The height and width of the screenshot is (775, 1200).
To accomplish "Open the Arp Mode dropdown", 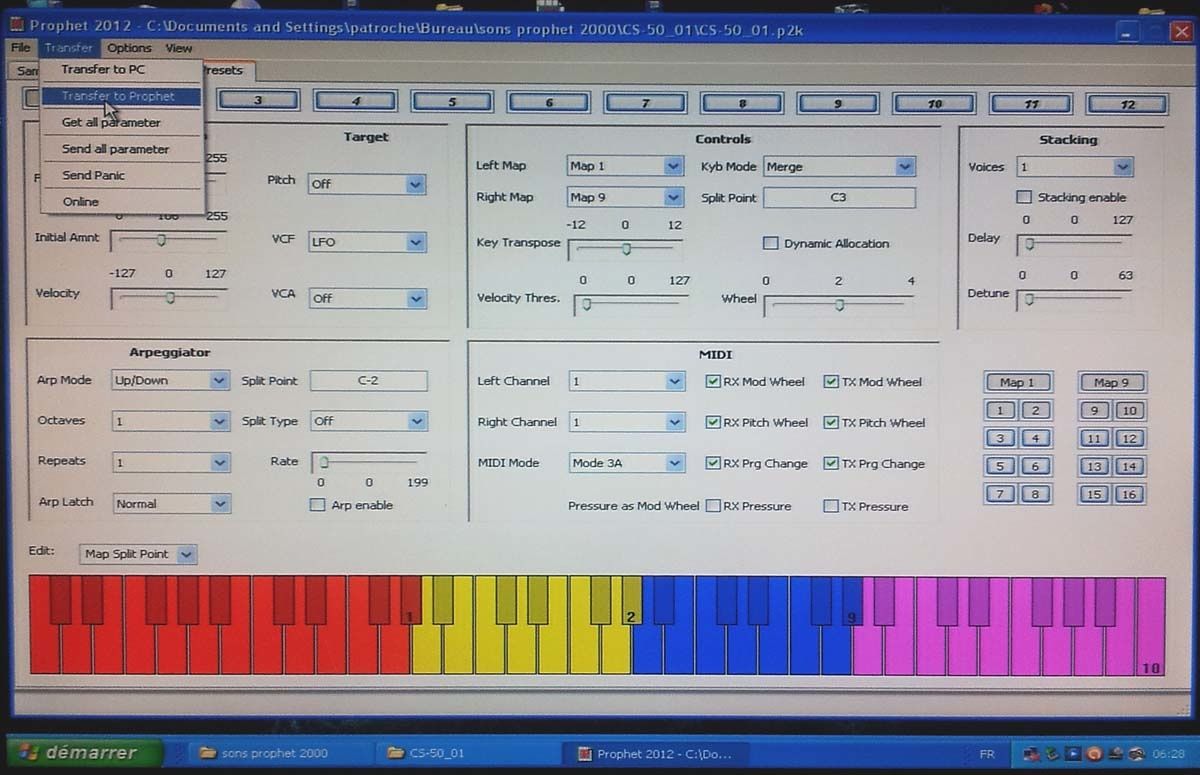I will (x=171, y=380).
